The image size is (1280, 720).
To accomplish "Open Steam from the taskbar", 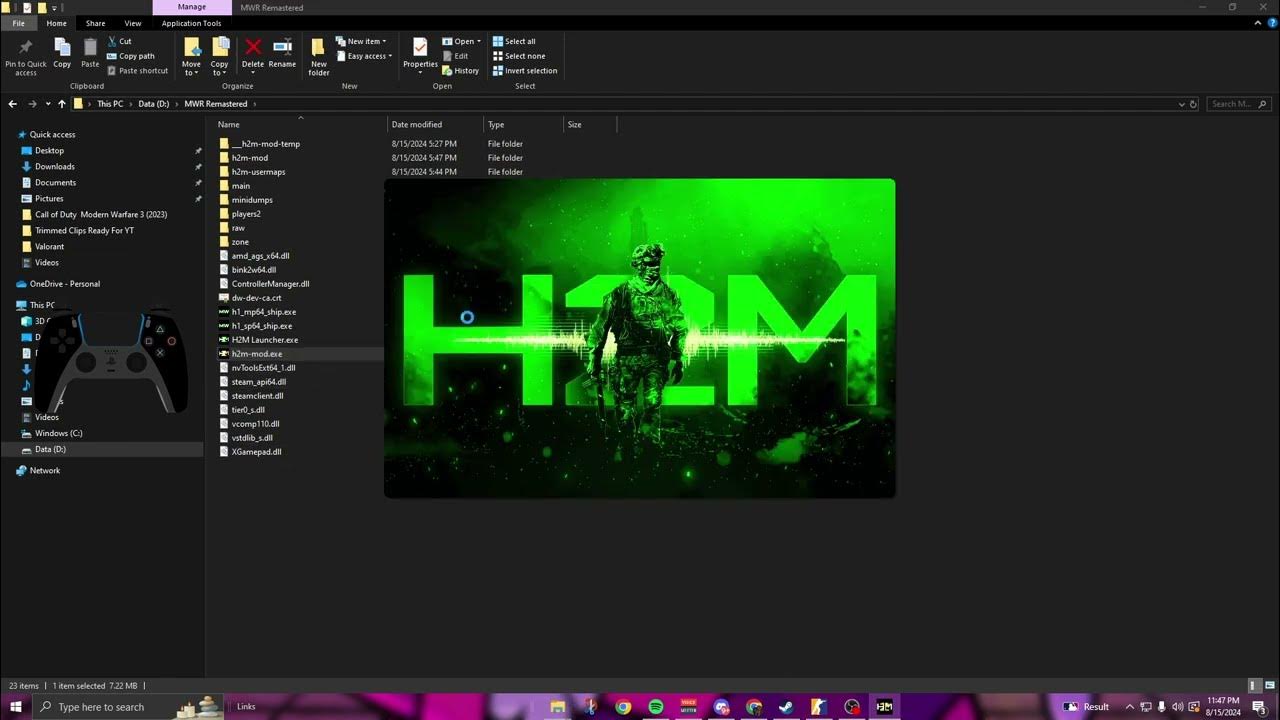I will (786, 707).
